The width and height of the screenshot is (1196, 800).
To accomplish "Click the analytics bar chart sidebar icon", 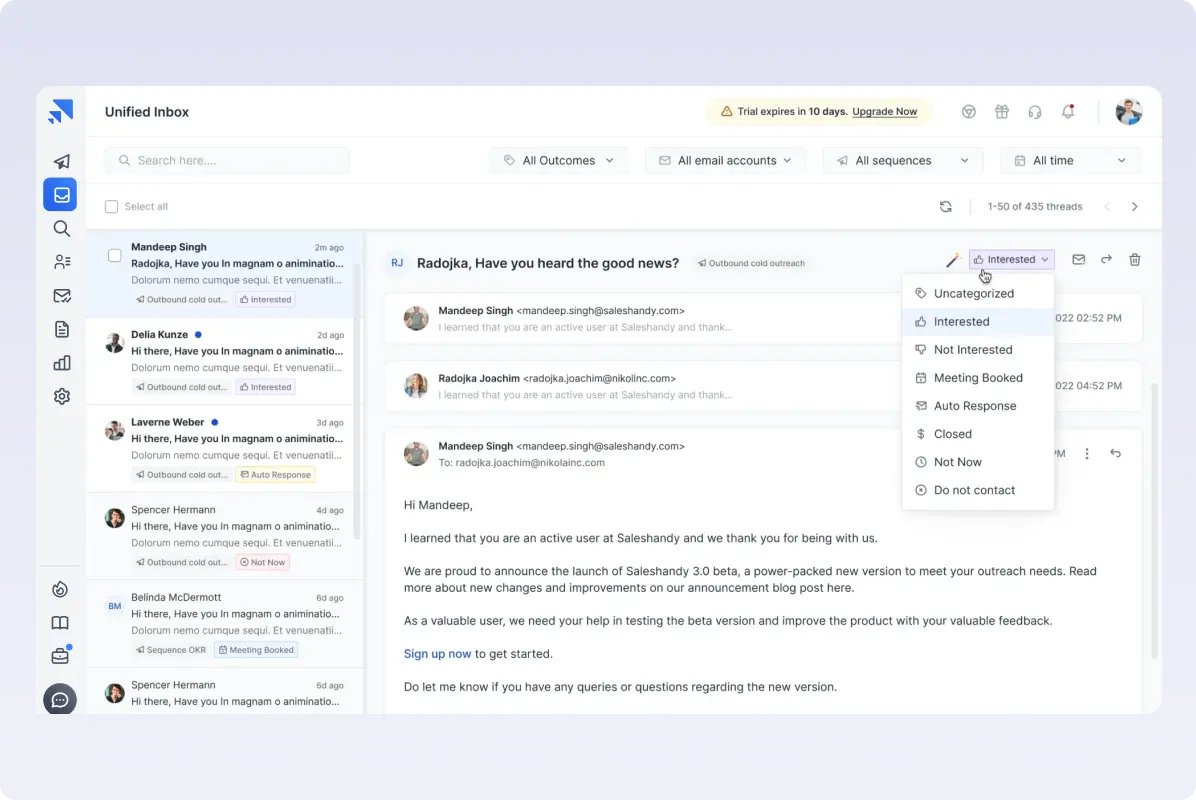I will (61, 362).
